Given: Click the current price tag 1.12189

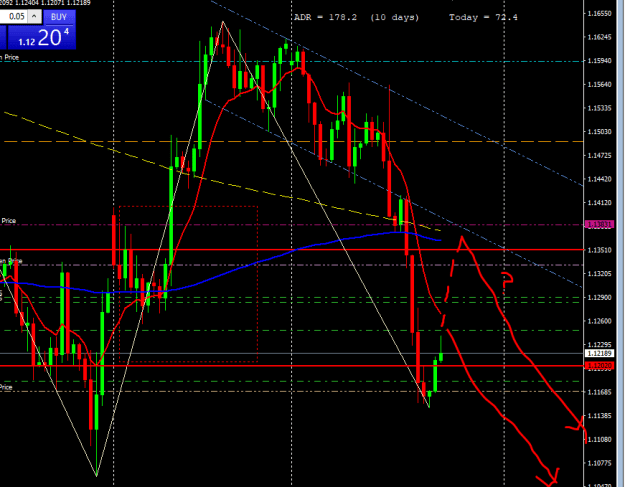Looking at the screenshot, I should tap(599, 353).
